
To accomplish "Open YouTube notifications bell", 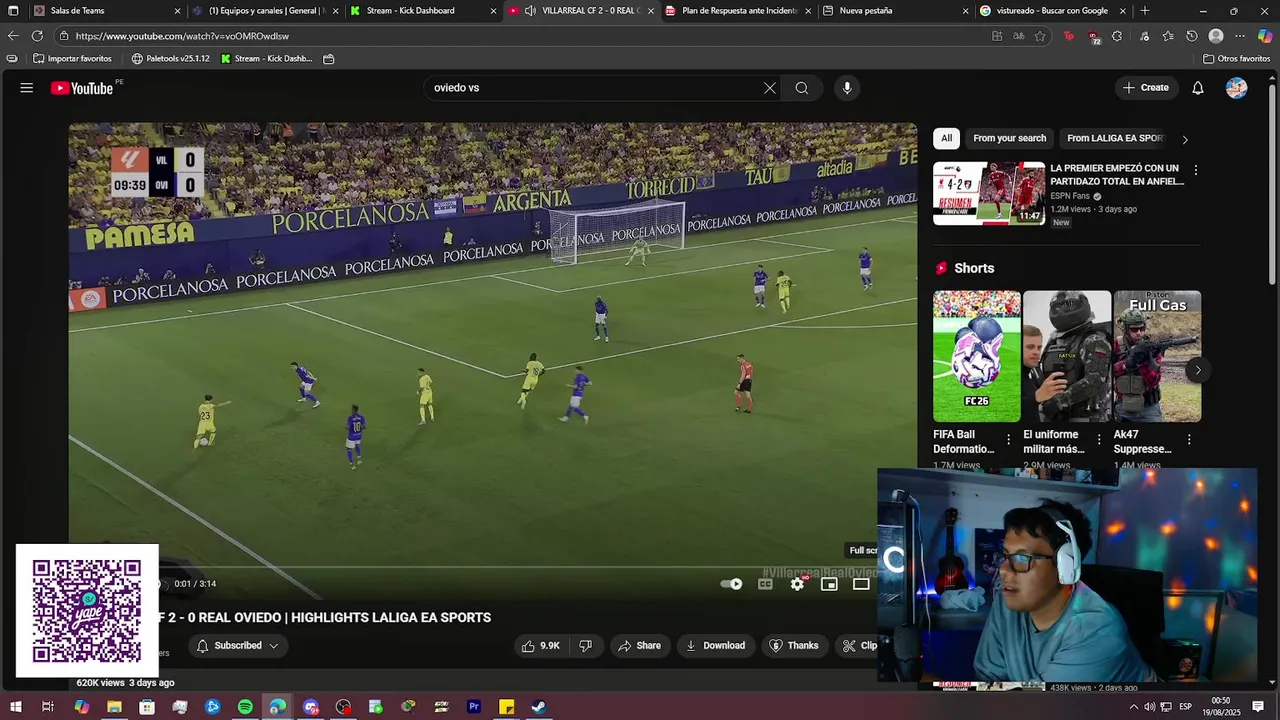I will point(1198,88).
